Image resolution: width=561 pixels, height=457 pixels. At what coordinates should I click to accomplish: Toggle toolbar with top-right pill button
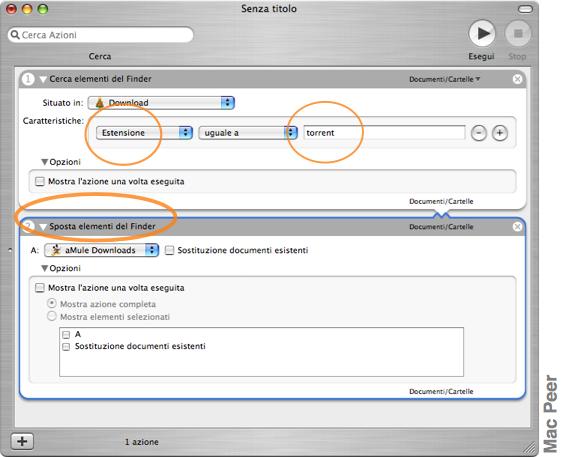click(x=525, y=9)
